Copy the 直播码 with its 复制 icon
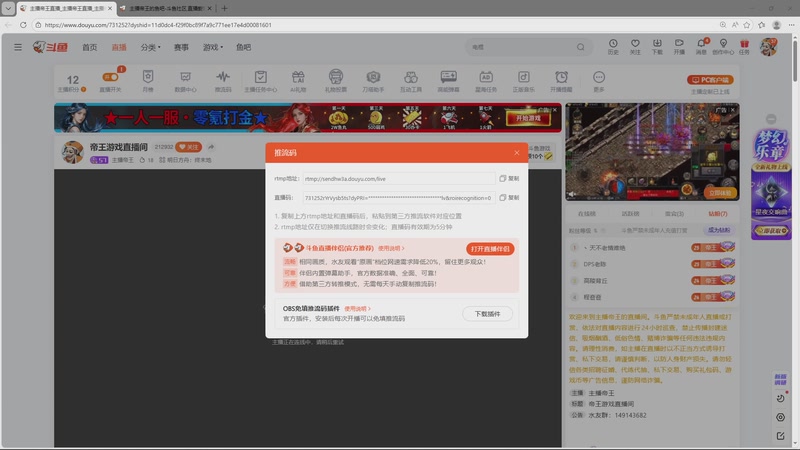This screenshot has width=800, height=450. pyautogui.click(x=509, y=197)
